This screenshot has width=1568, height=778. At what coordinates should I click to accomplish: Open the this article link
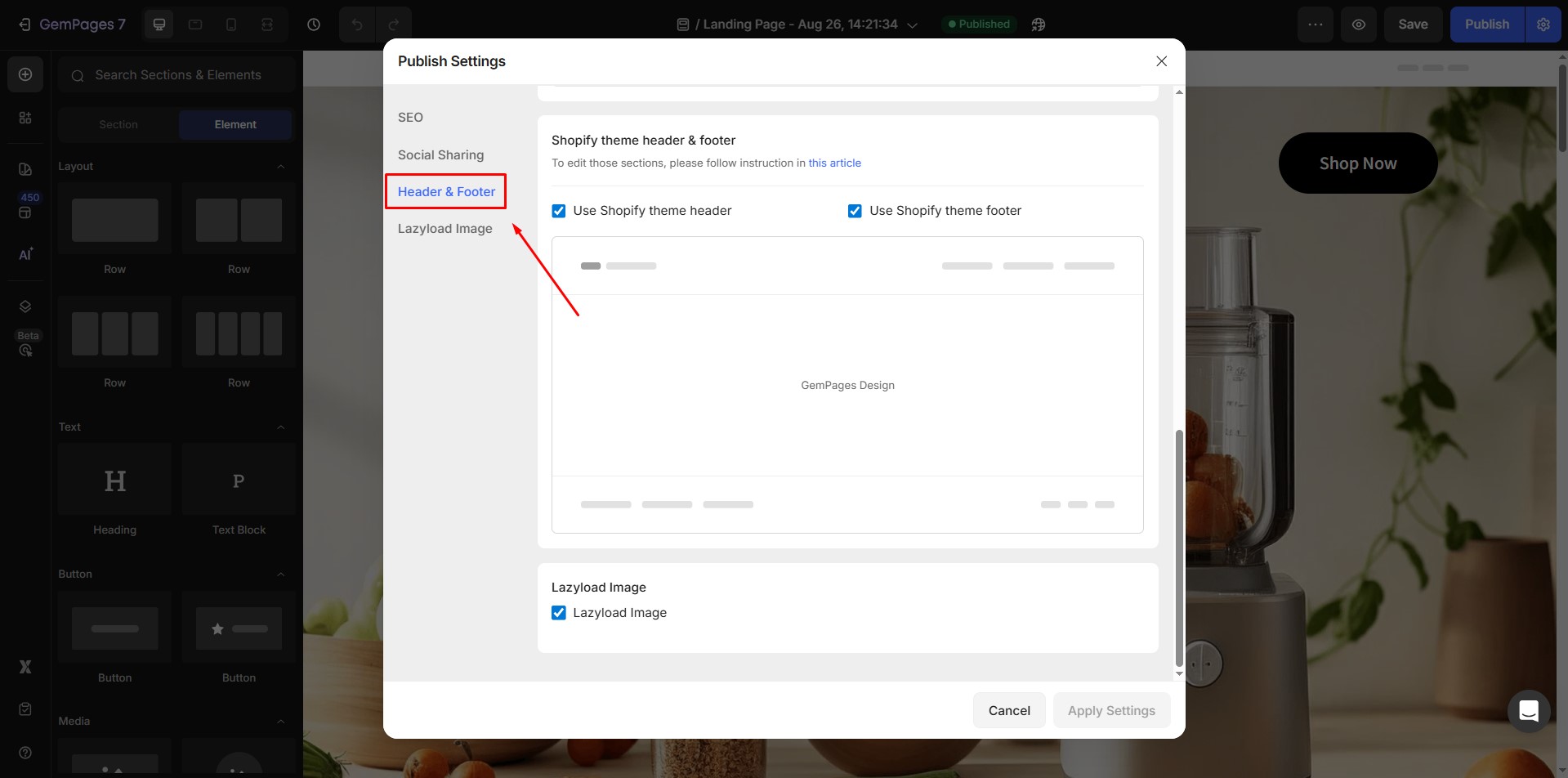(835, 163)
